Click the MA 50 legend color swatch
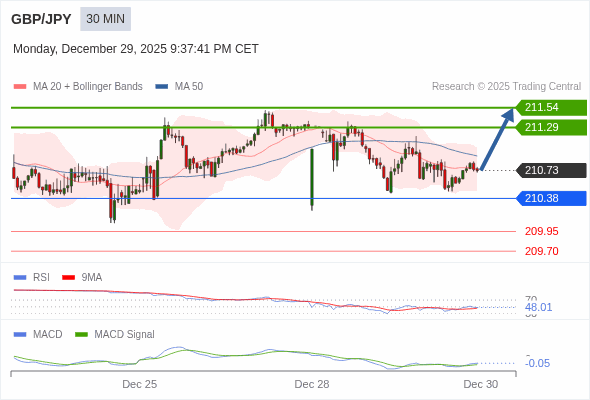This screenshot has height=400, width=590. pos(162,87)
